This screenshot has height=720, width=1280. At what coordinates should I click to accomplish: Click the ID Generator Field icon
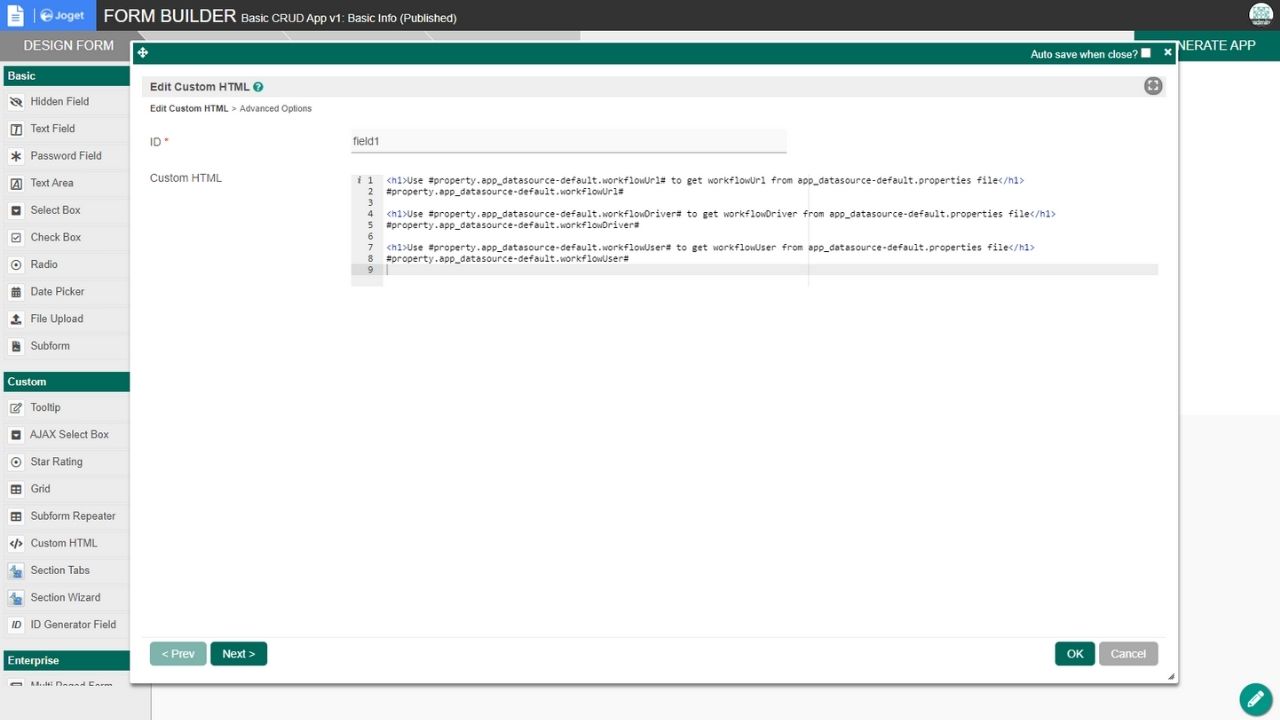(x=16, y=625)
